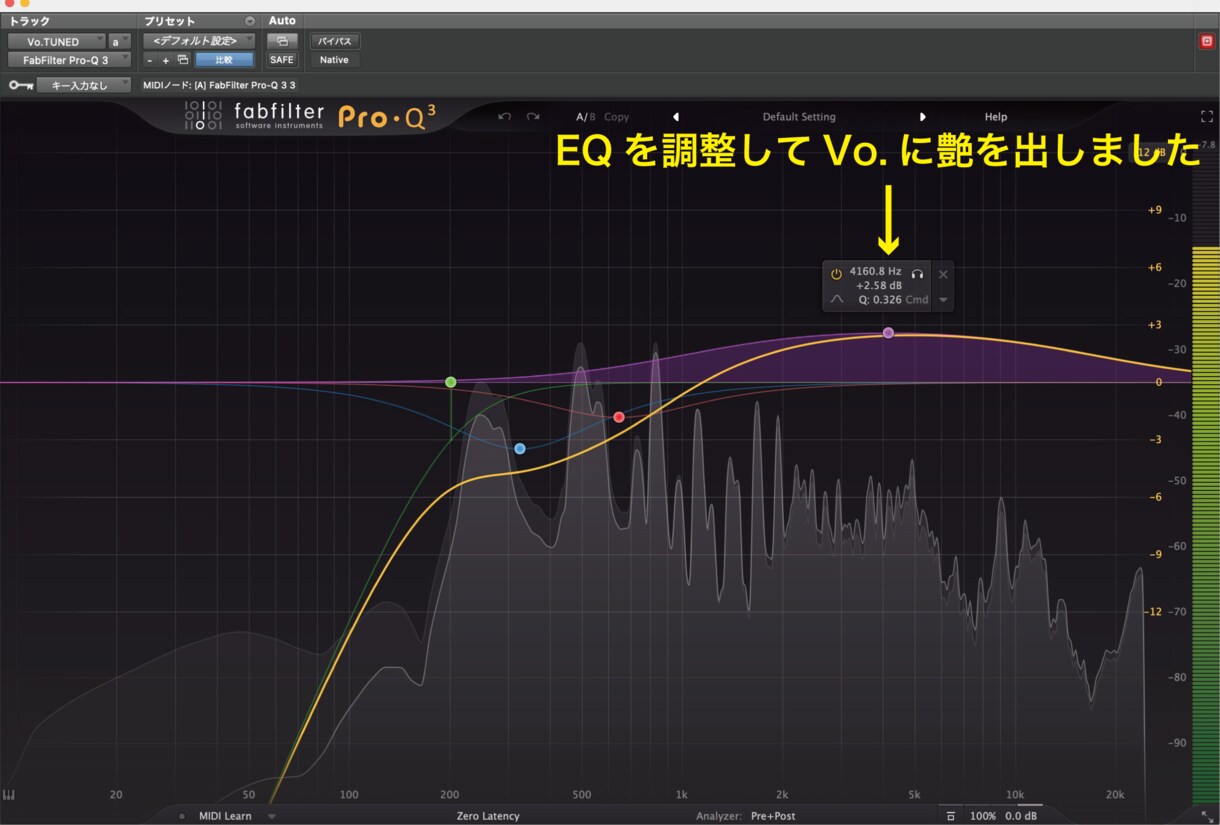Open the デフォルト設定 preset menu

point(198,41)
